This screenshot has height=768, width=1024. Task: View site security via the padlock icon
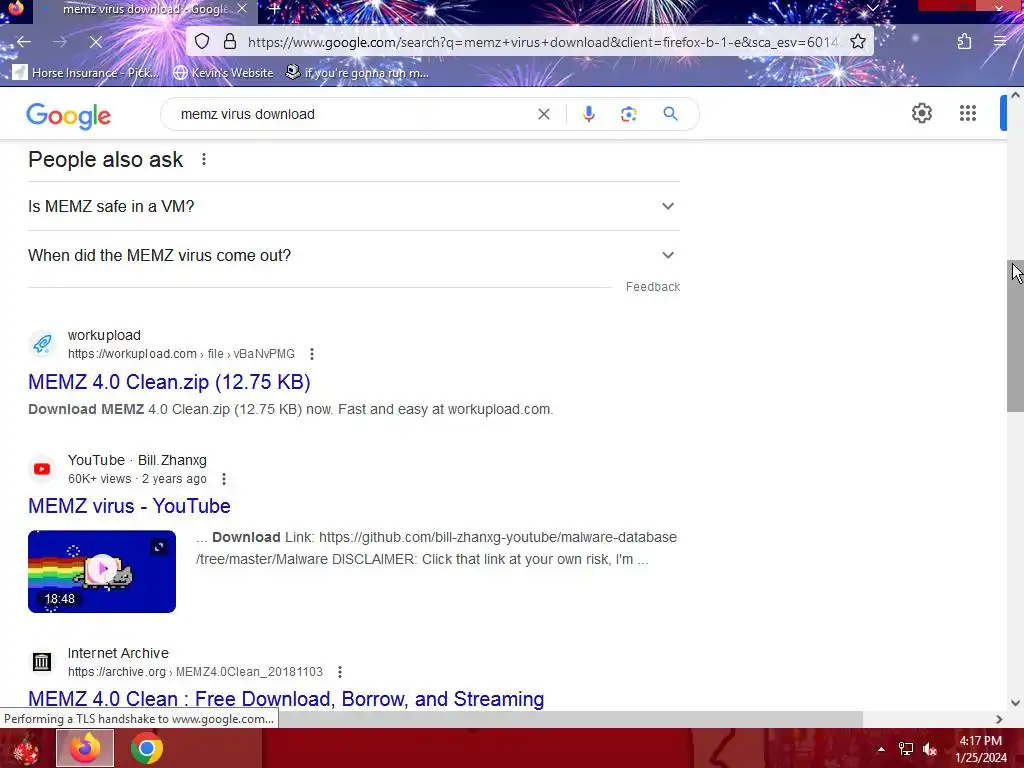[230, 42]
